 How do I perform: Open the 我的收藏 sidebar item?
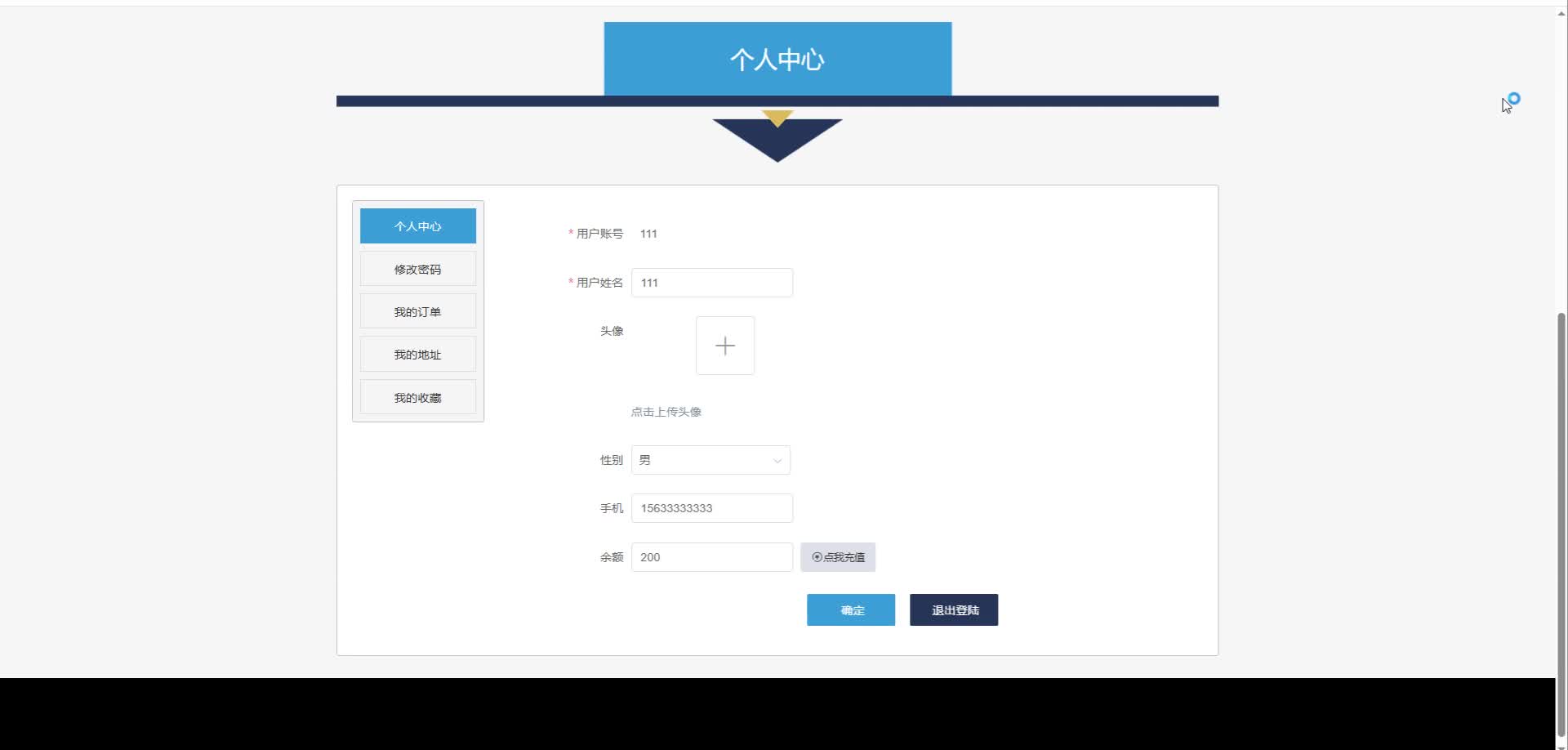click(417, 396)
